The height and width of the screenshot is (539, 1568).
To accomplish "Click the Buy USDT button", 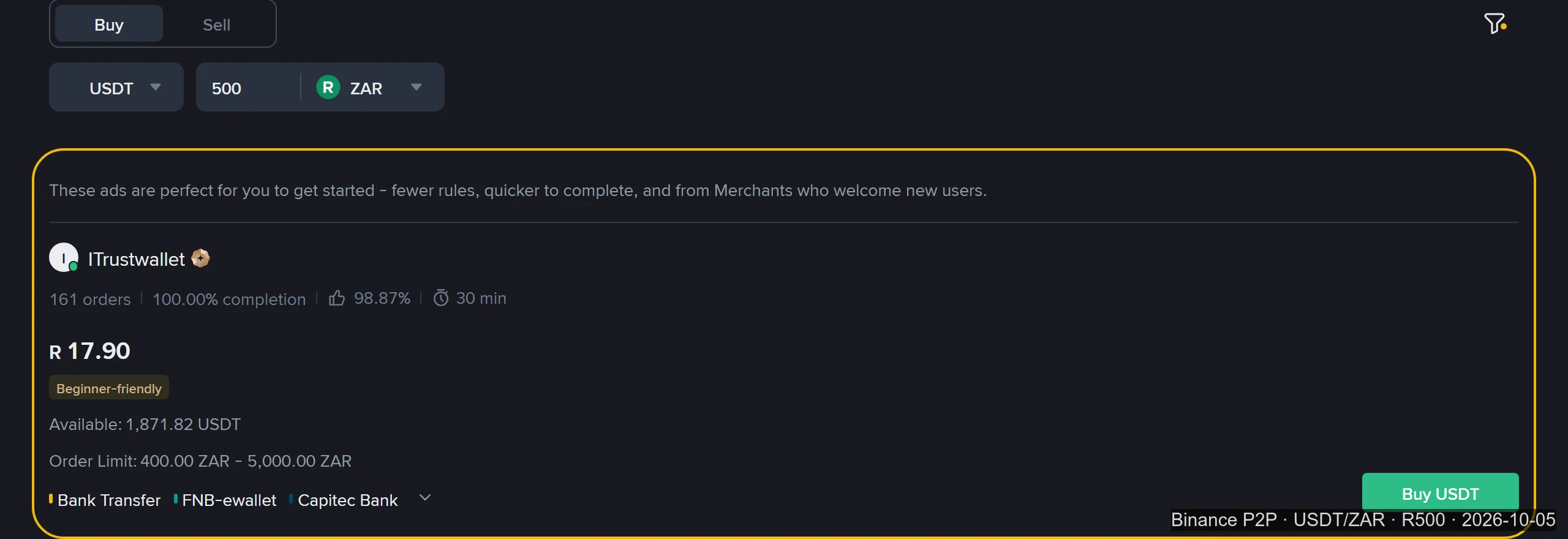I will (1440, 493).
